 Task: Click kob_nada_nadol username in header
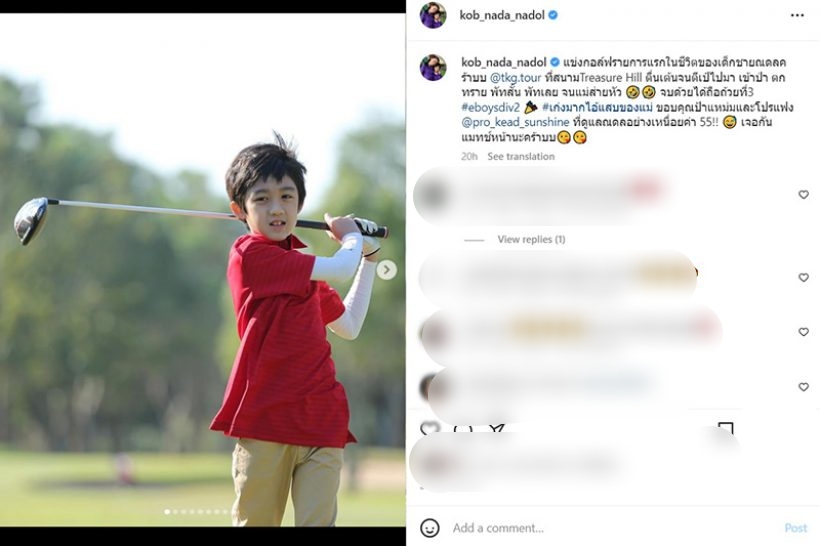pyautogui.click(x=502, y=15)
